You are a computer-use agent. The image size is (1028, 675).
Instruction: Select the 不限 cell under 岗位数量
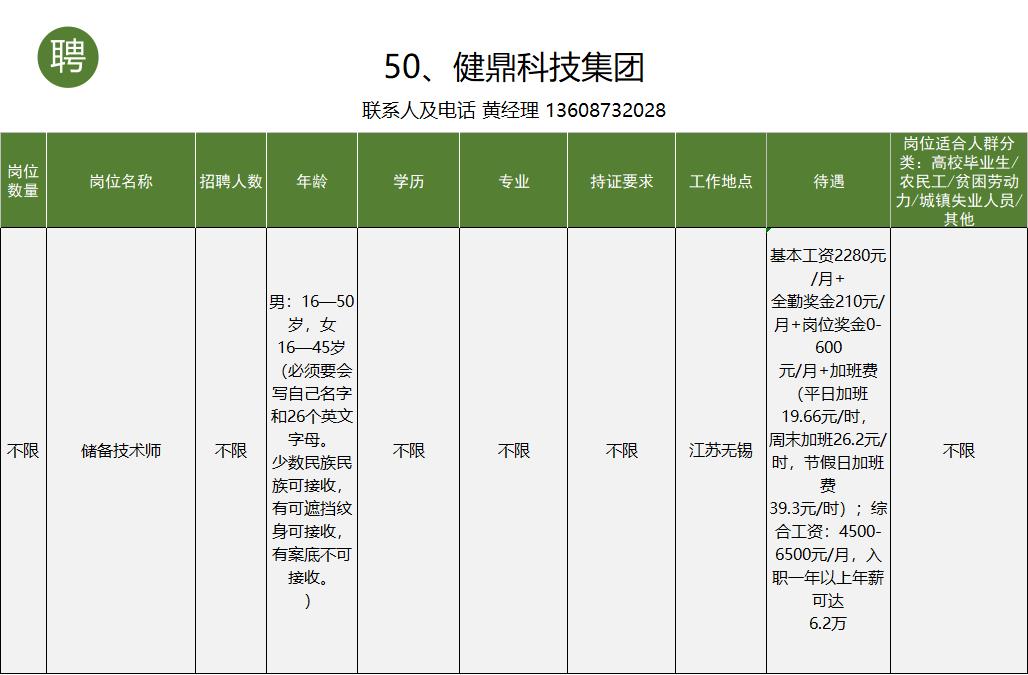coord(22,450)
